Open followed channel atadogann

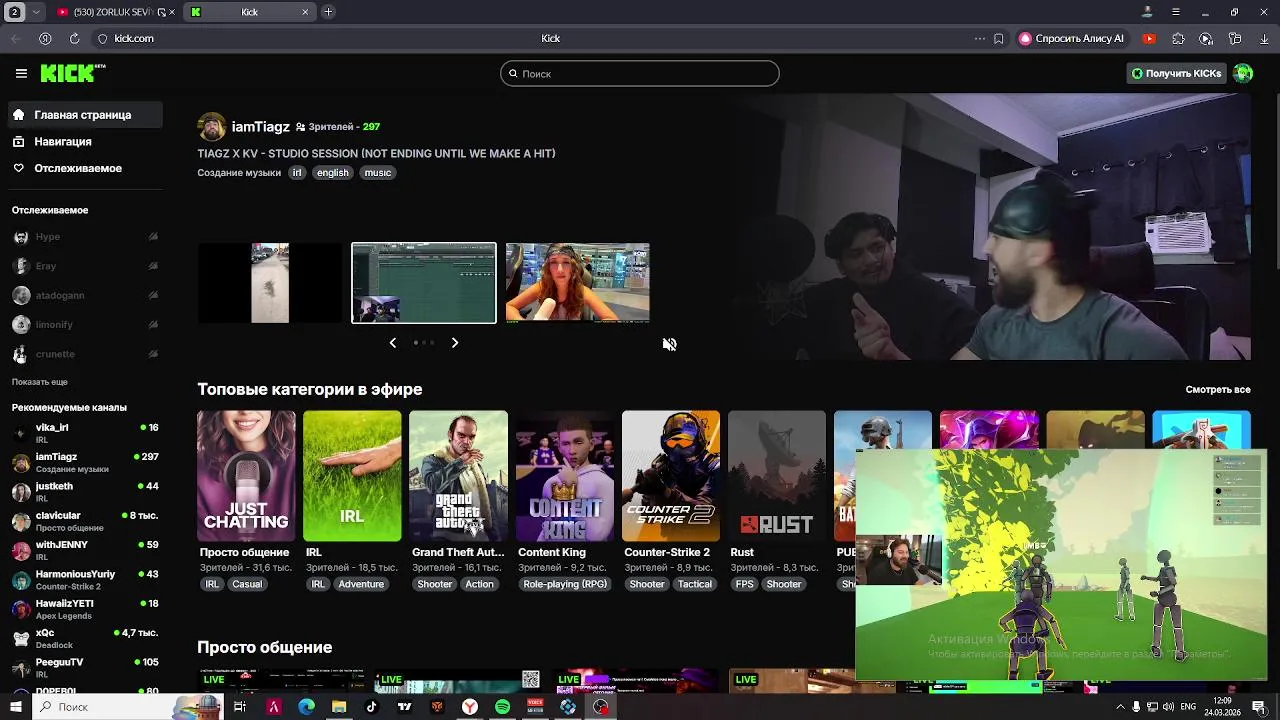coord(85,296)
